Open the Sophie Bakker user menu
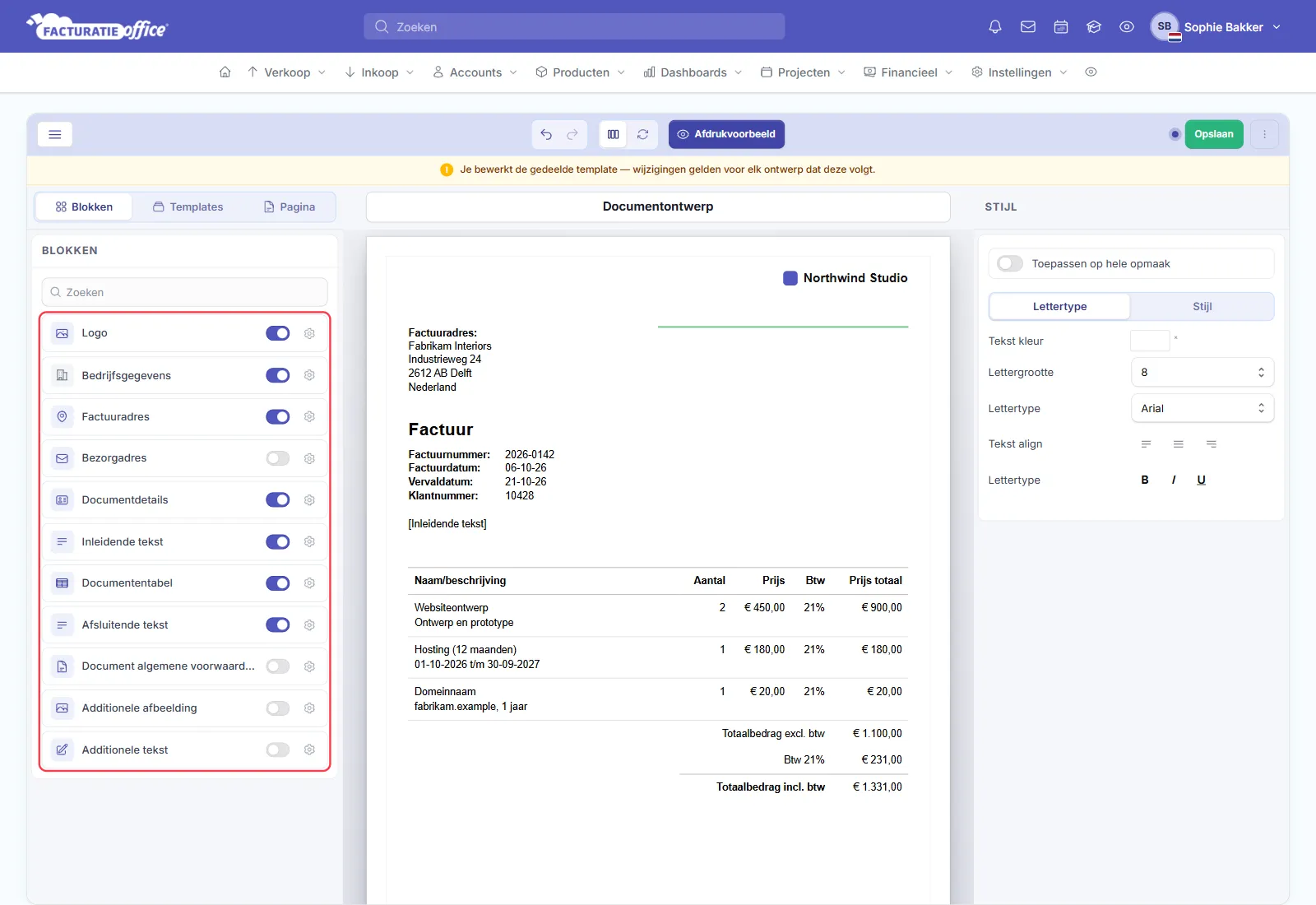The image size is (1316, 905). tap(1216, 27)
